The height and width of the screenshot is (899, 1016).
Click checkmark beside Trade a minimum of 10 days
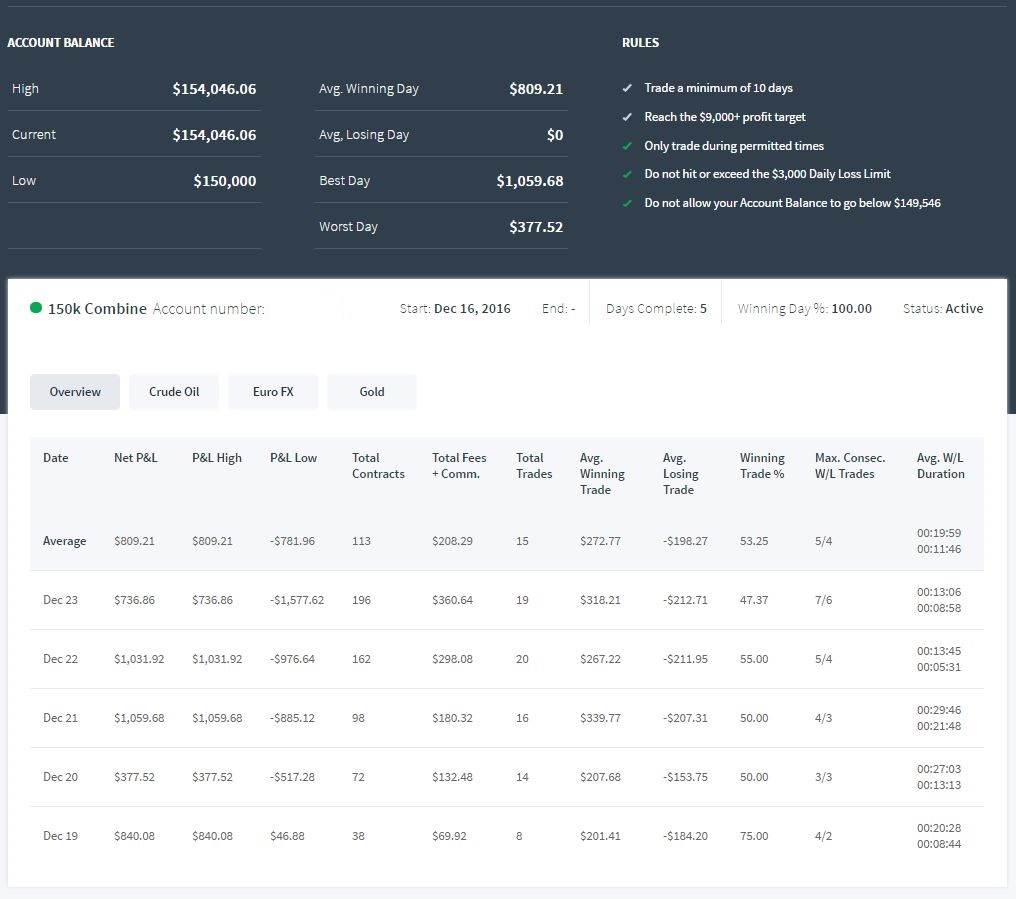(627, 88)
